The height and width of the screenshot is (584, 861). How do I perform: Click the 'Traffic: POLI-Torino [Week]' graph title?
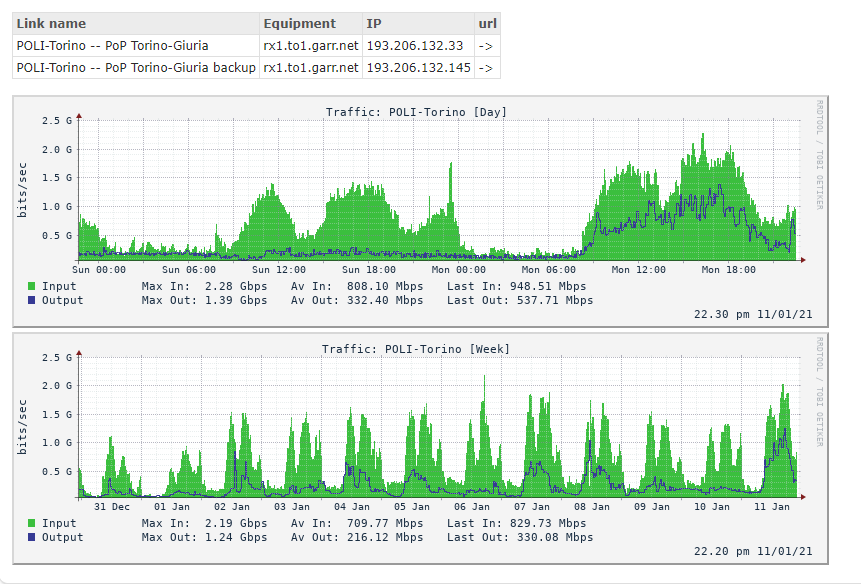click(416, 349)
